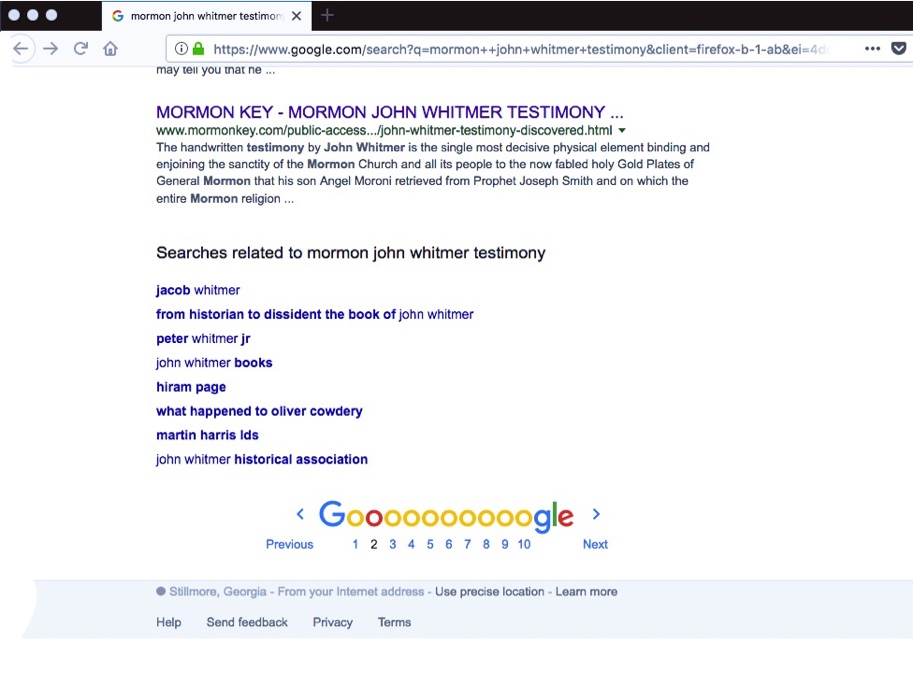Click the Next results page link

[x=595, y=544]
